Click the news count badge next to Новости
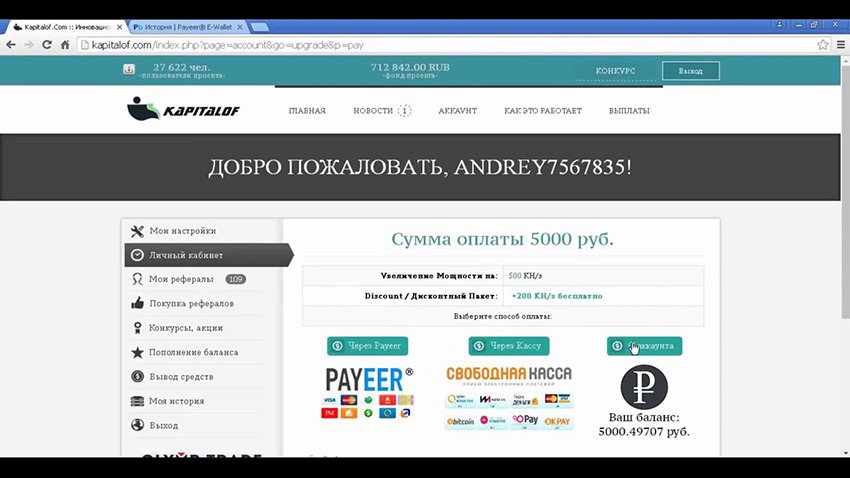The height and width of the screenshot is (478, 850). coord(404,111)
